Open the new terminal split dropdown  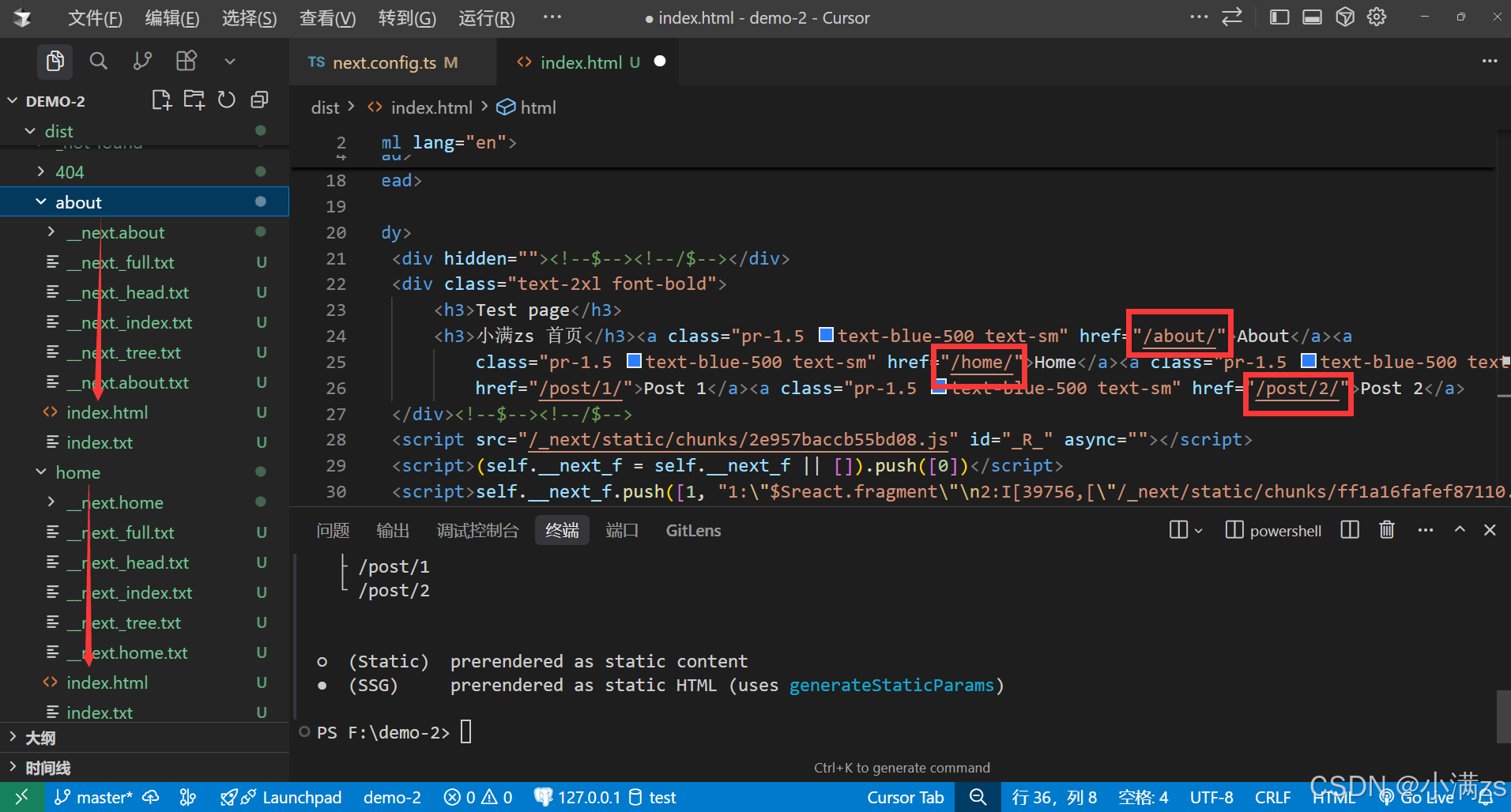click(1198, 531)
